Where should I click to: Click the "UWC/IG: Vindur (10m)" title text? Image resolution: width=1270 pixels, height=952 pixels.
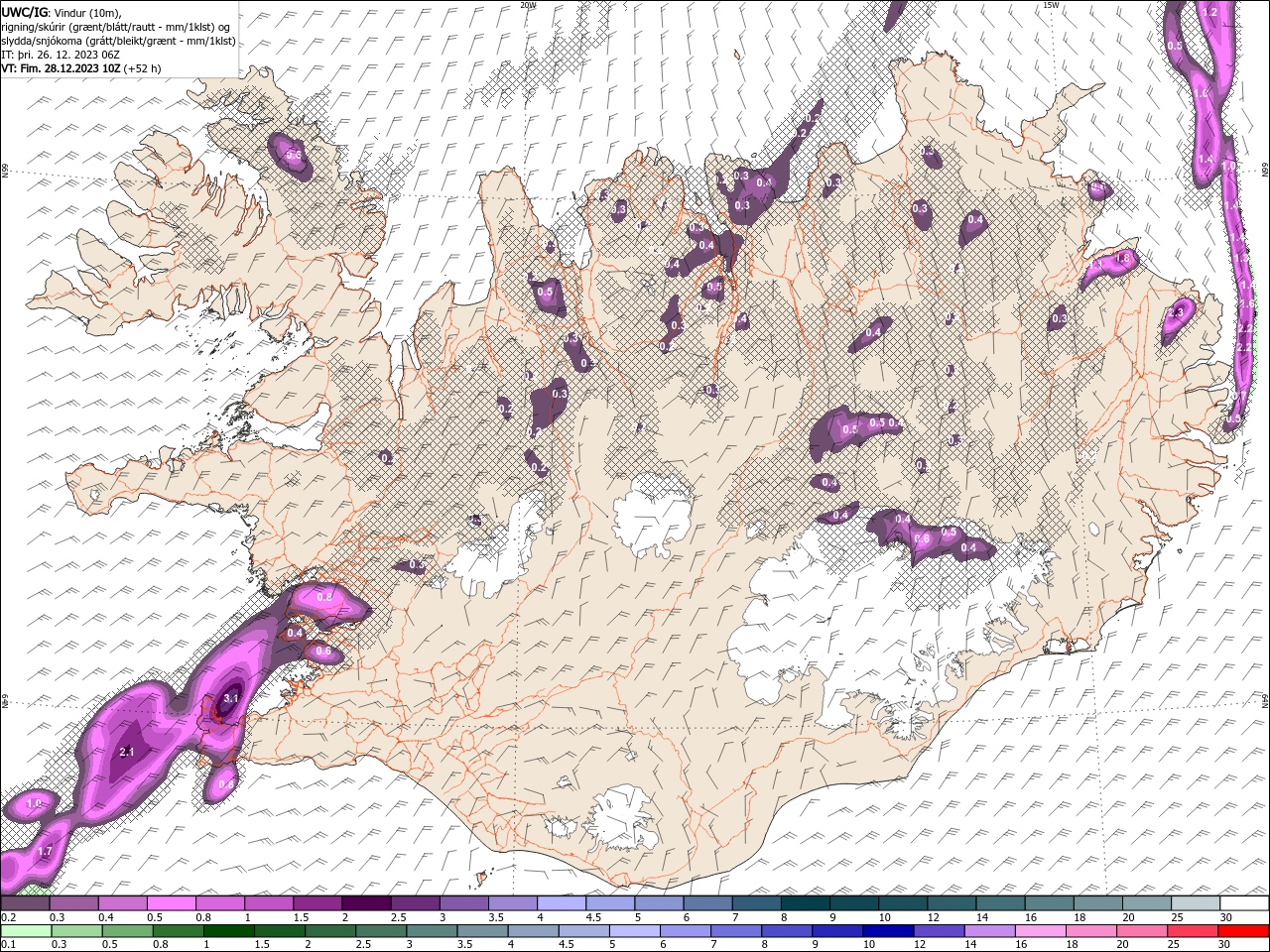(x=62, y=11)
